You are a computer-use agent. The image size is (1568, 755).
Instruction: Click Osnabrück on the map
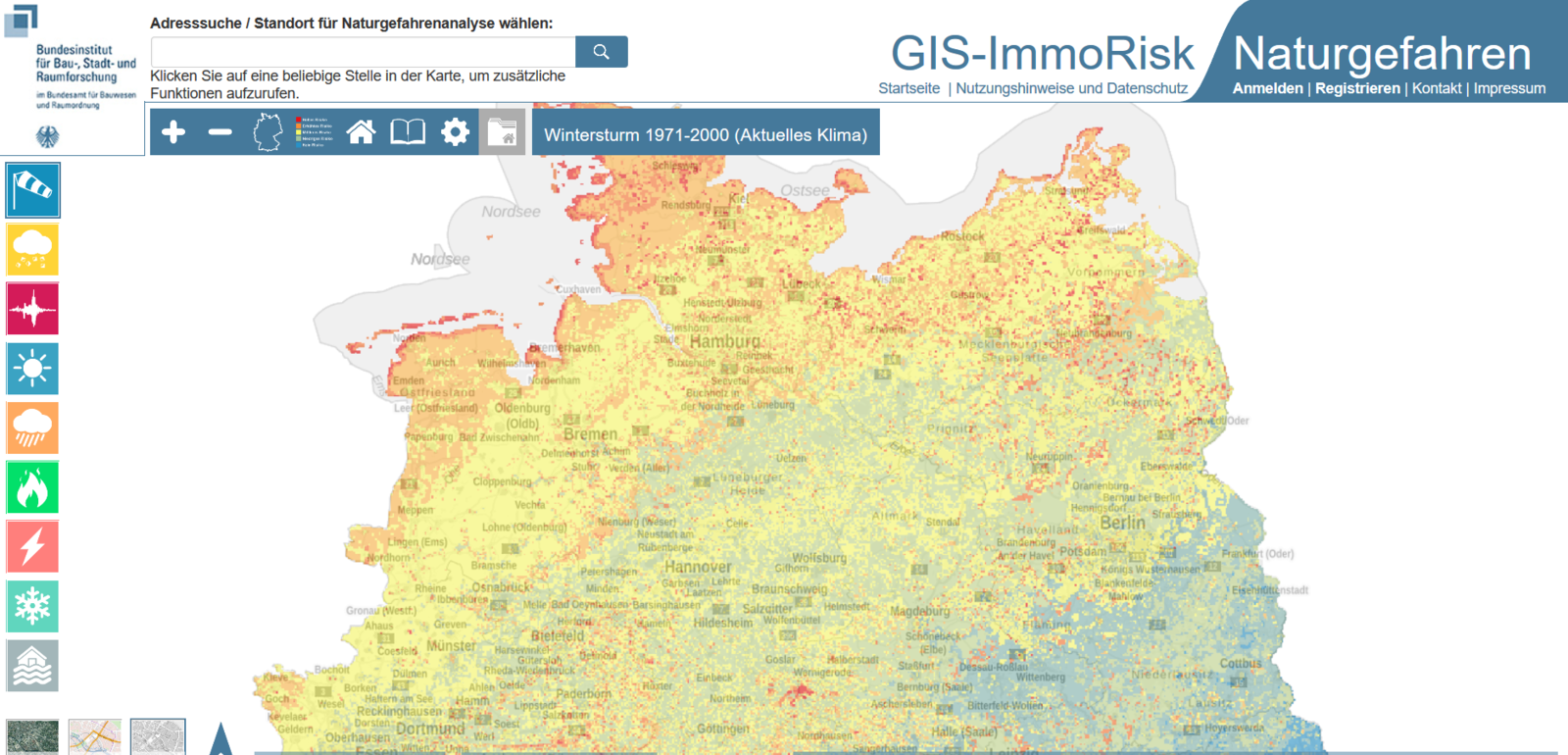click(501, 587)
